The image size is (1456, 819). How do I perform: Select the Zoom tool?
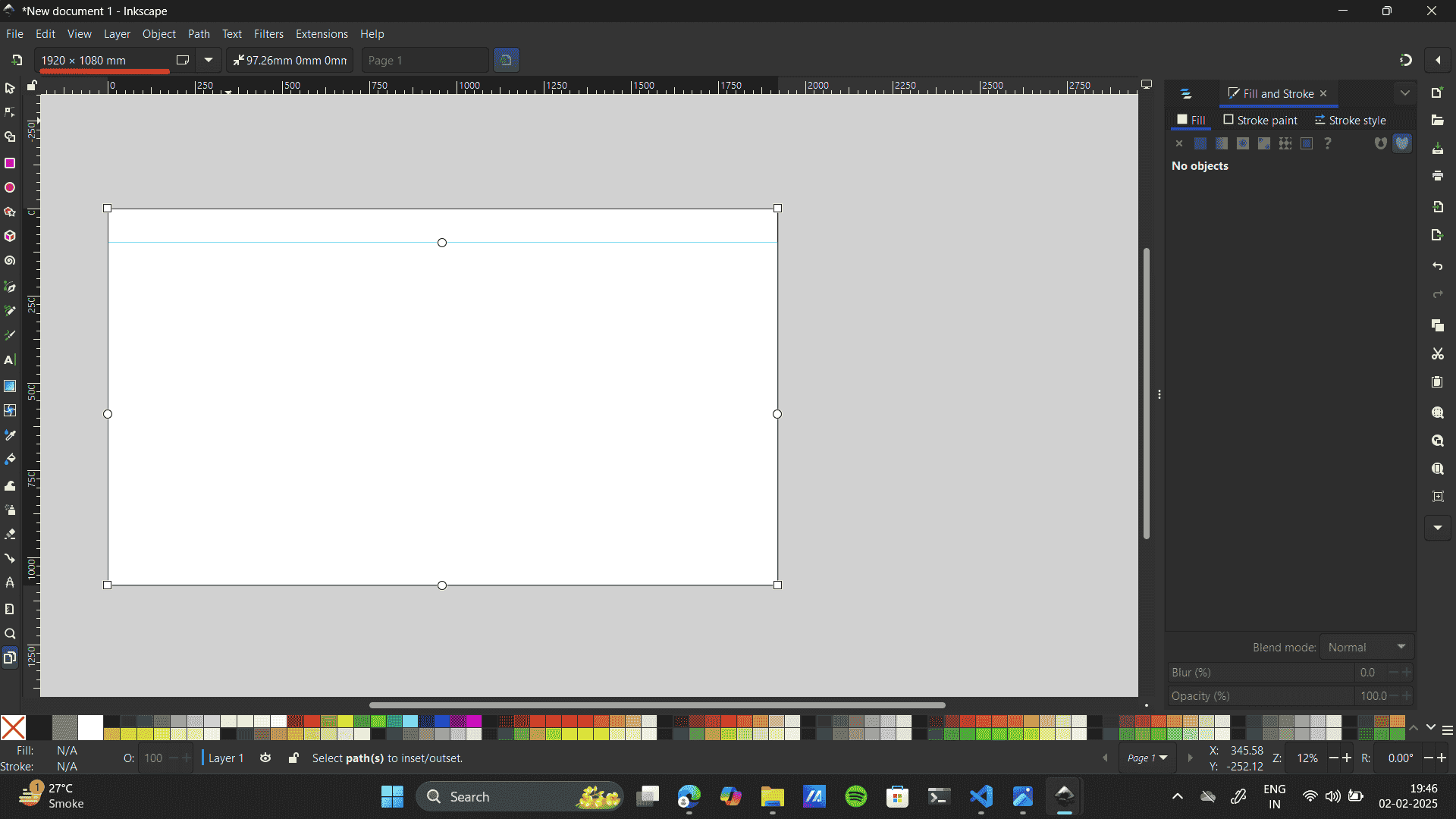coord(10,634)
